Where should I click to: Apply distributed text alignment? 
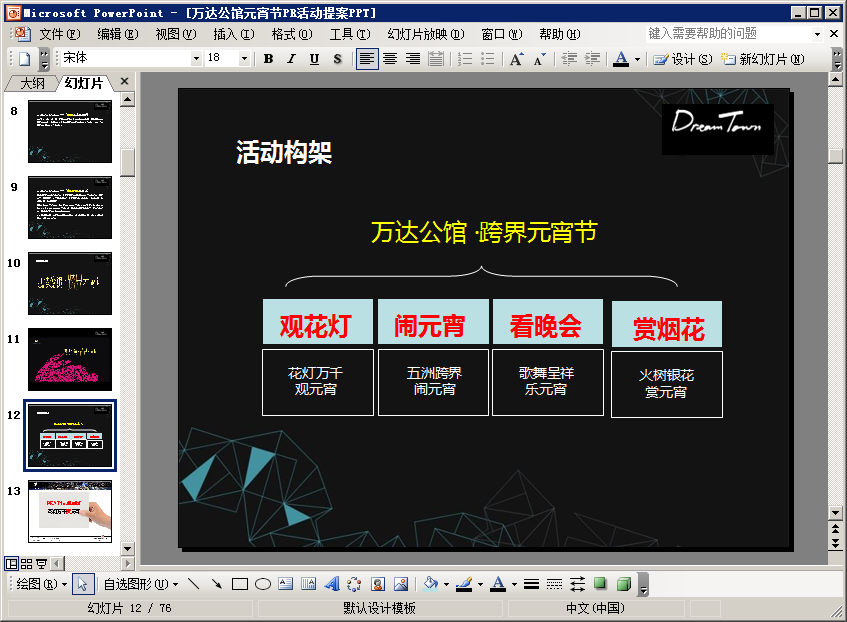coord(436,58)
